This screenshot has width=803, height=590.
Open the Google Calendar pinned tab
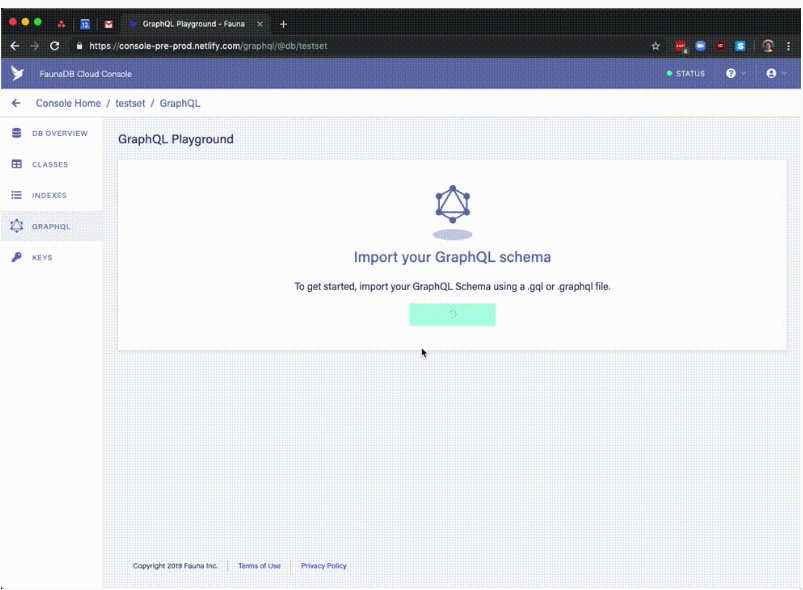click(x=85, y=24)
